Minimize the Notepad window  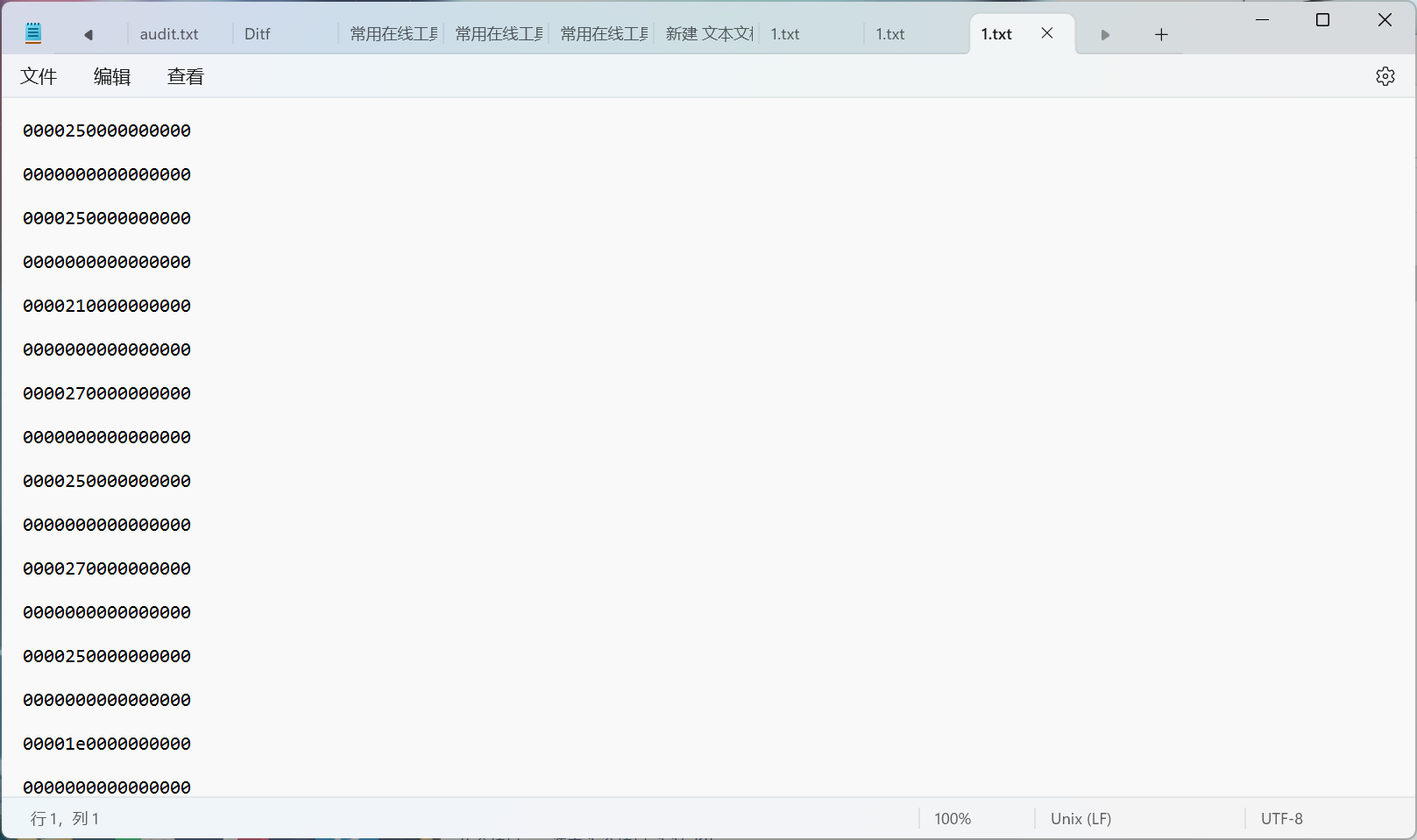coord(1263,19)
